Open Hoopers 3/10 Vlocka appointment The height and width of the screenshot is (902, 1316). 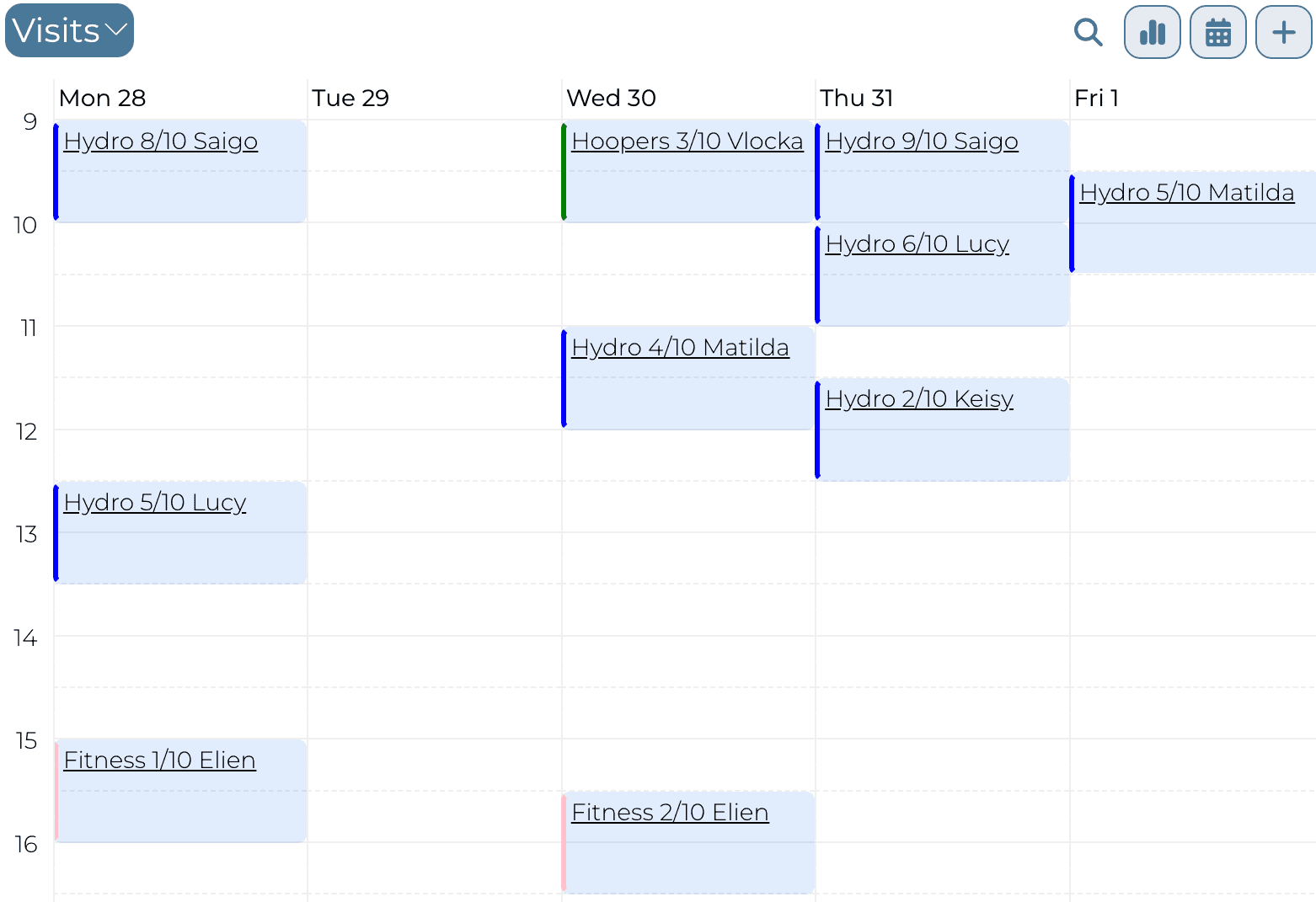[x=687, y=141]
